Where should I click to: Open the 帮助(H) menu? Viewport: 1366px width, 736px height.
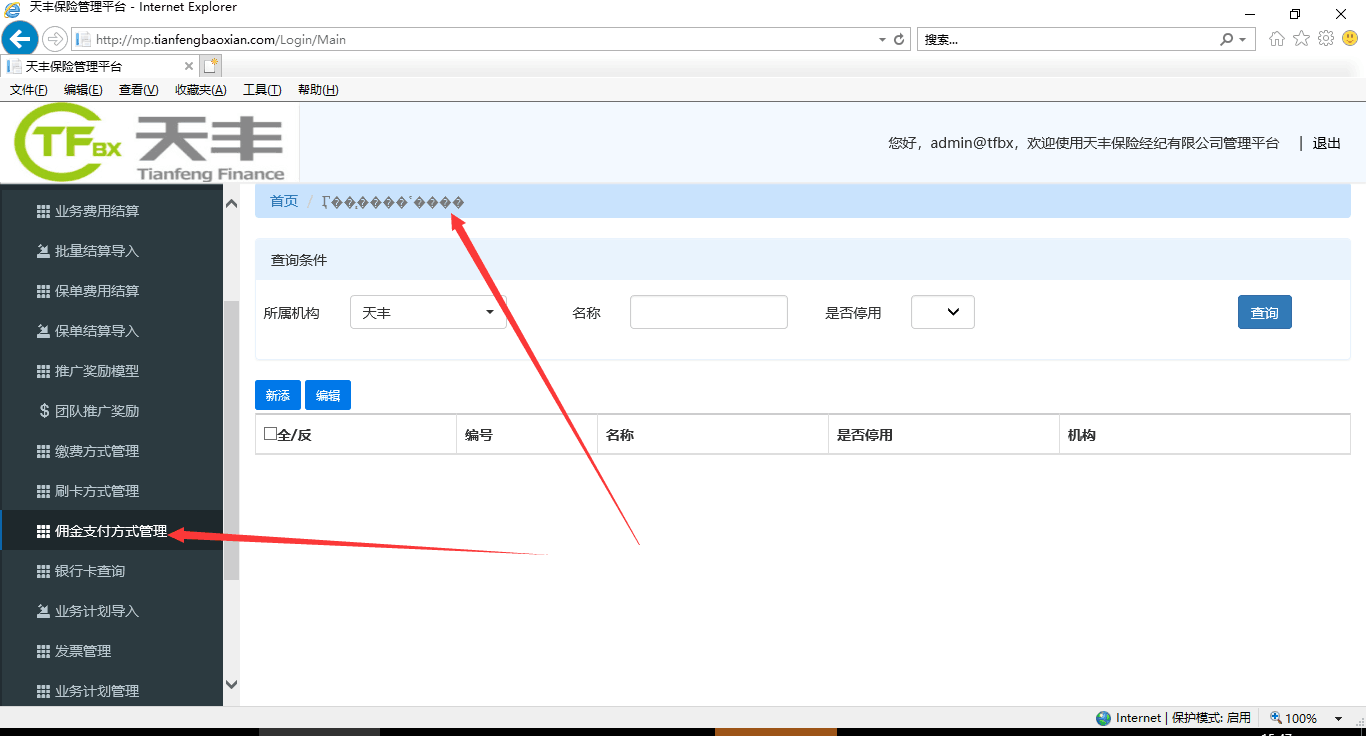[318, 90]
